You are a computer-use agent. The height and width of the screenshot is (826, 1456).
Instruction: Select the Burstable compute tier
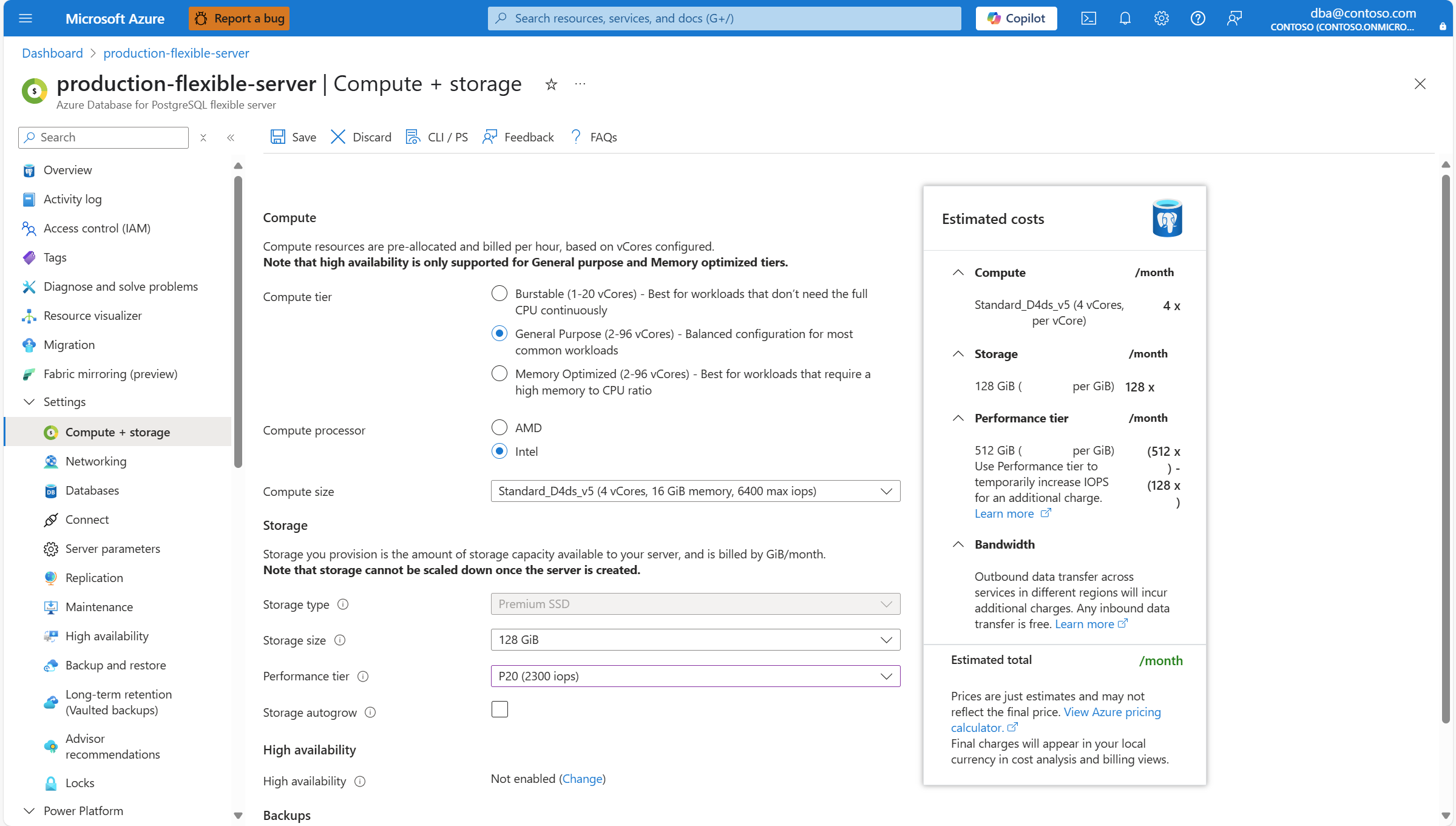point(499,294)
